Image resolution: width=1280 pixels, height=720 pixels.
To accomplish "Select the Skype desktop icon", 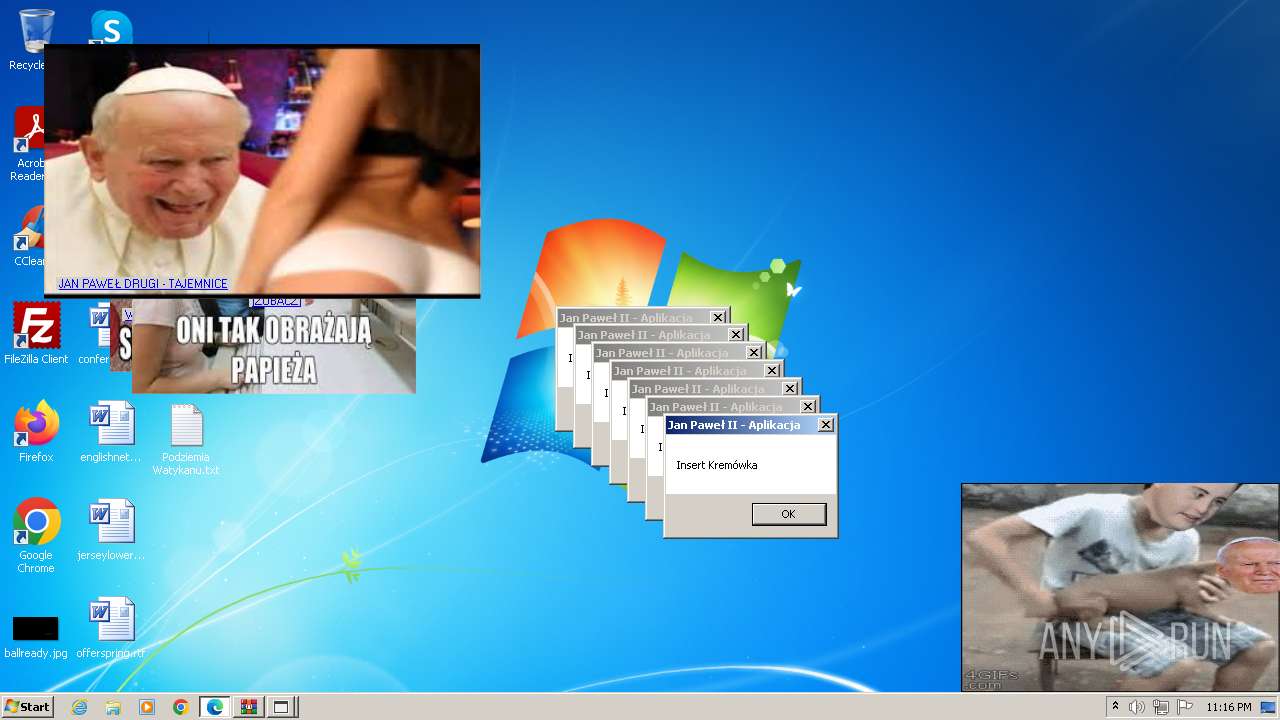I will pyautogui.click(x=111, y=27).
